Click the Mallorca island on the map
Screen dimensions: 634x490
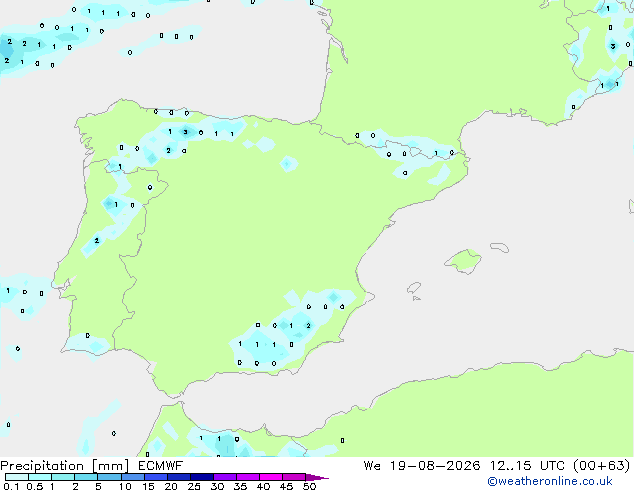point(463,261)
